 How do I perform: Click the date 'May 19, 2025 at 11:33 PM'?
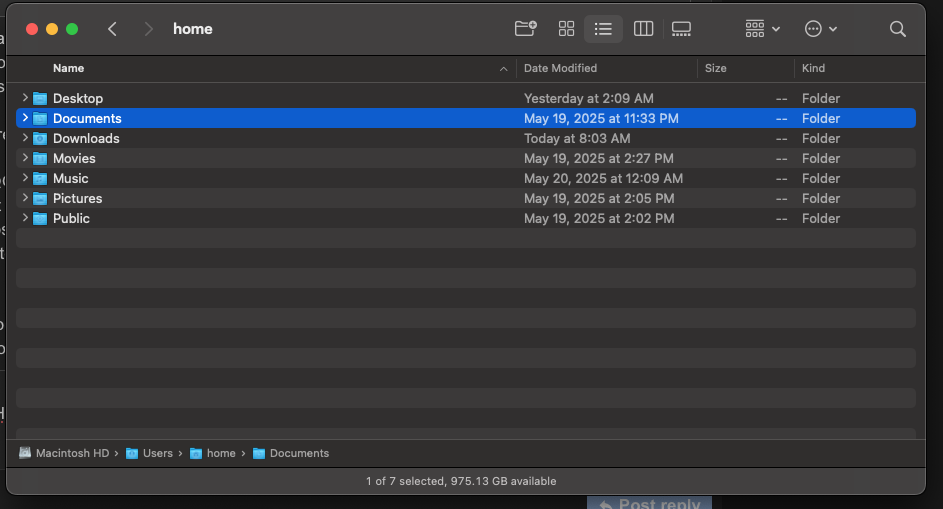(x=601, y=118)
